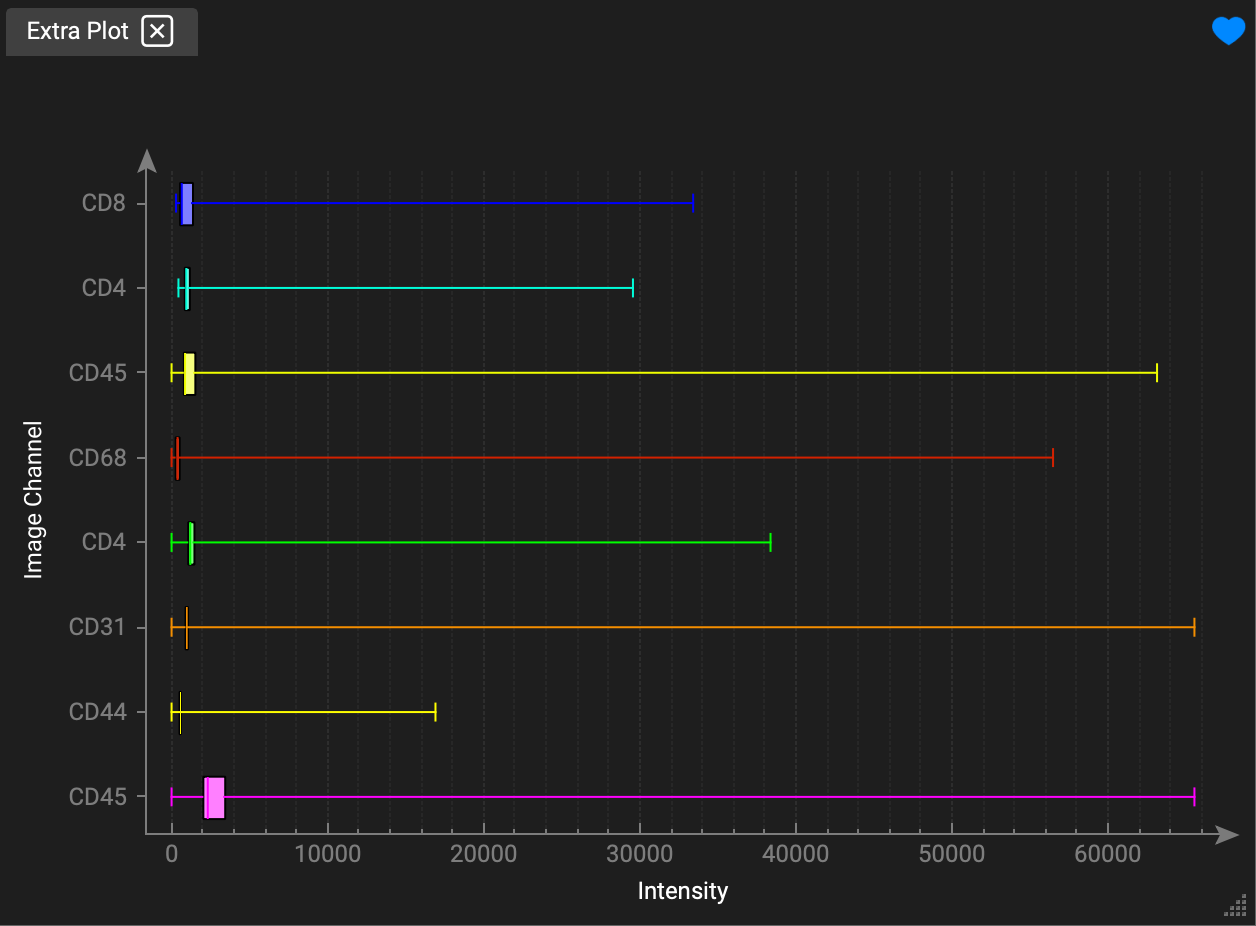Click the Image Channel axis title
The height and width of the screenshot is (926, 1256).
34,501
